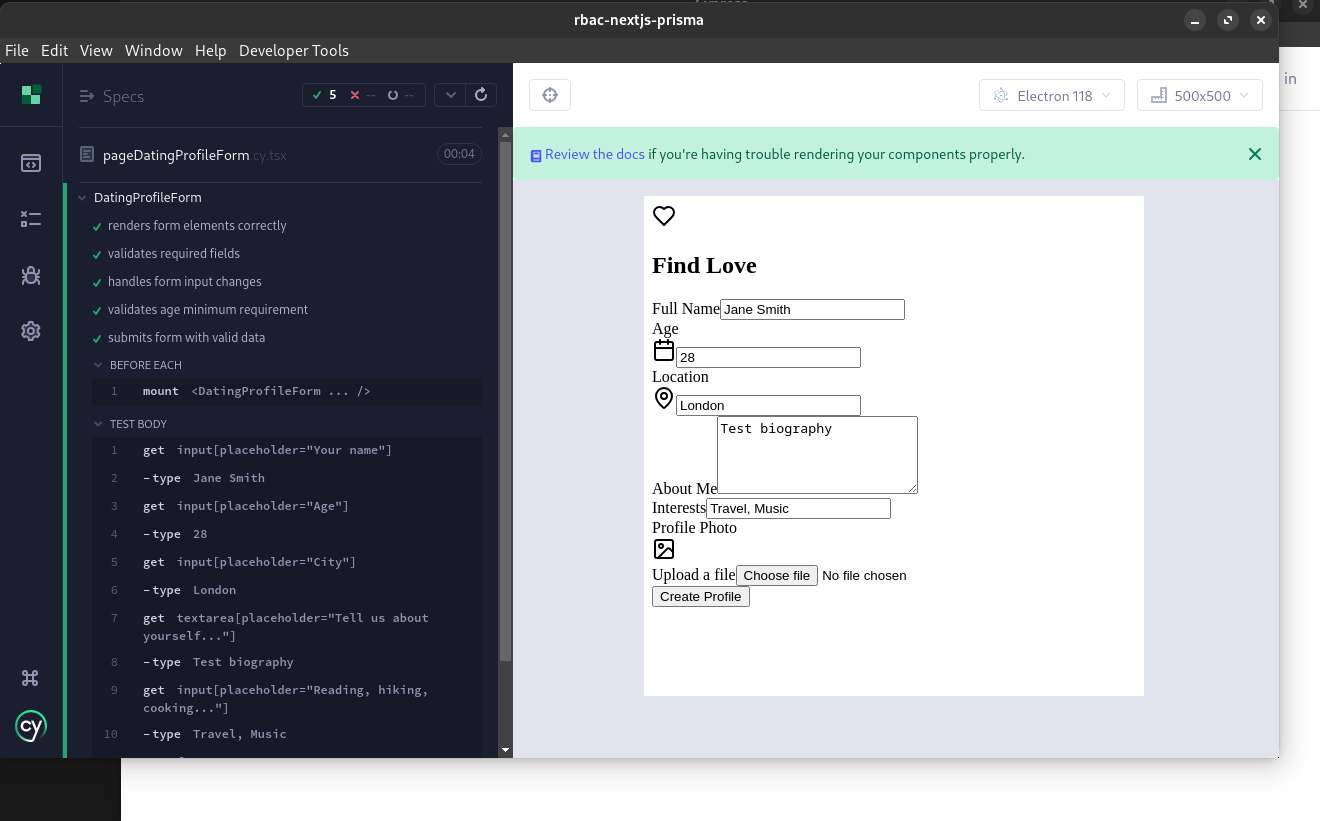The height and width of the screenshot is (821, 1320).
Task: Open the Settings gear in sidebar
Action: click(31, 331)
